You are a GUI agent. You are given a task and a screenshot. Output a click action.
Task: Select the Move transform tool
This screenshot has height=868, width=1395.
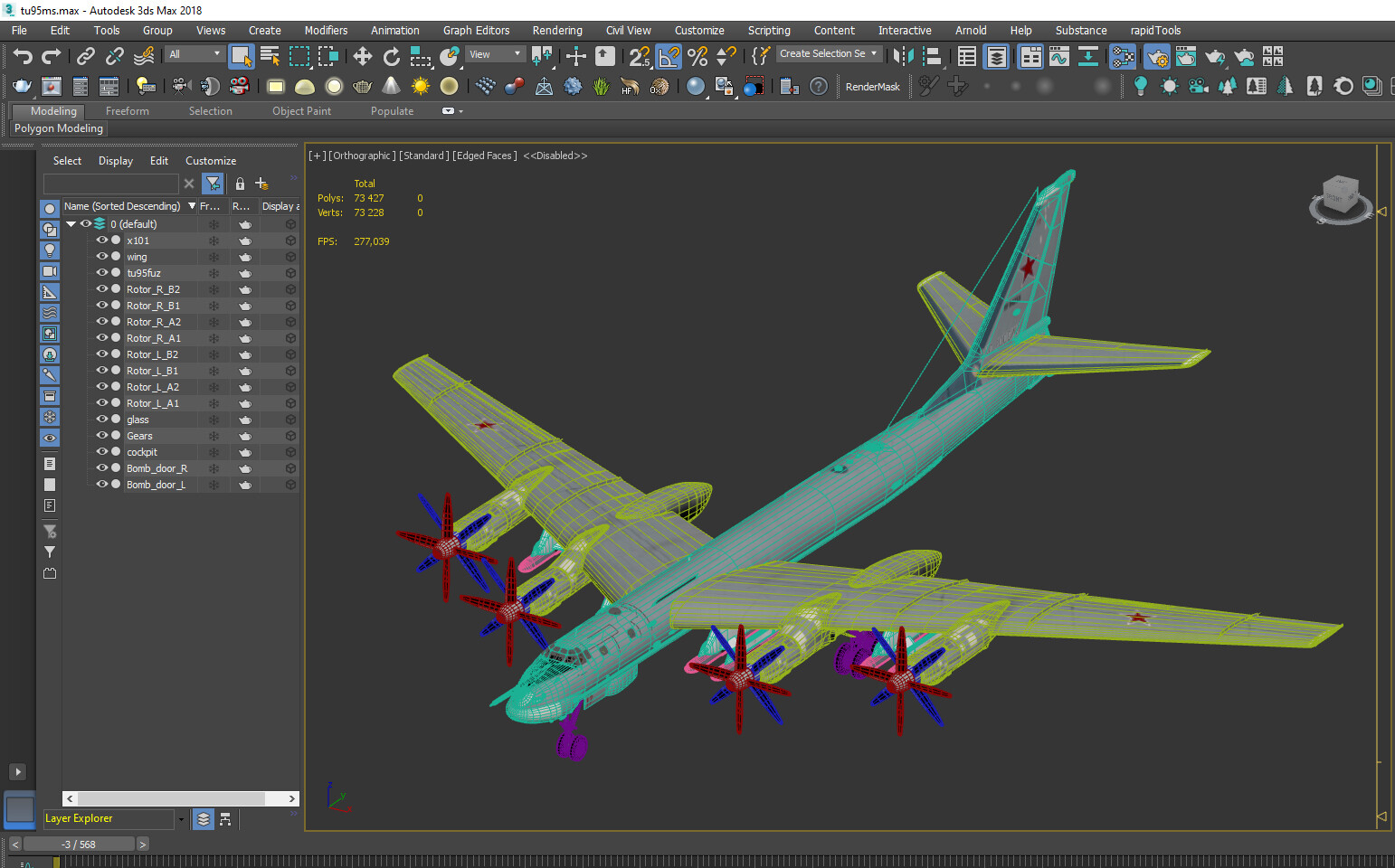coord(362,57)
